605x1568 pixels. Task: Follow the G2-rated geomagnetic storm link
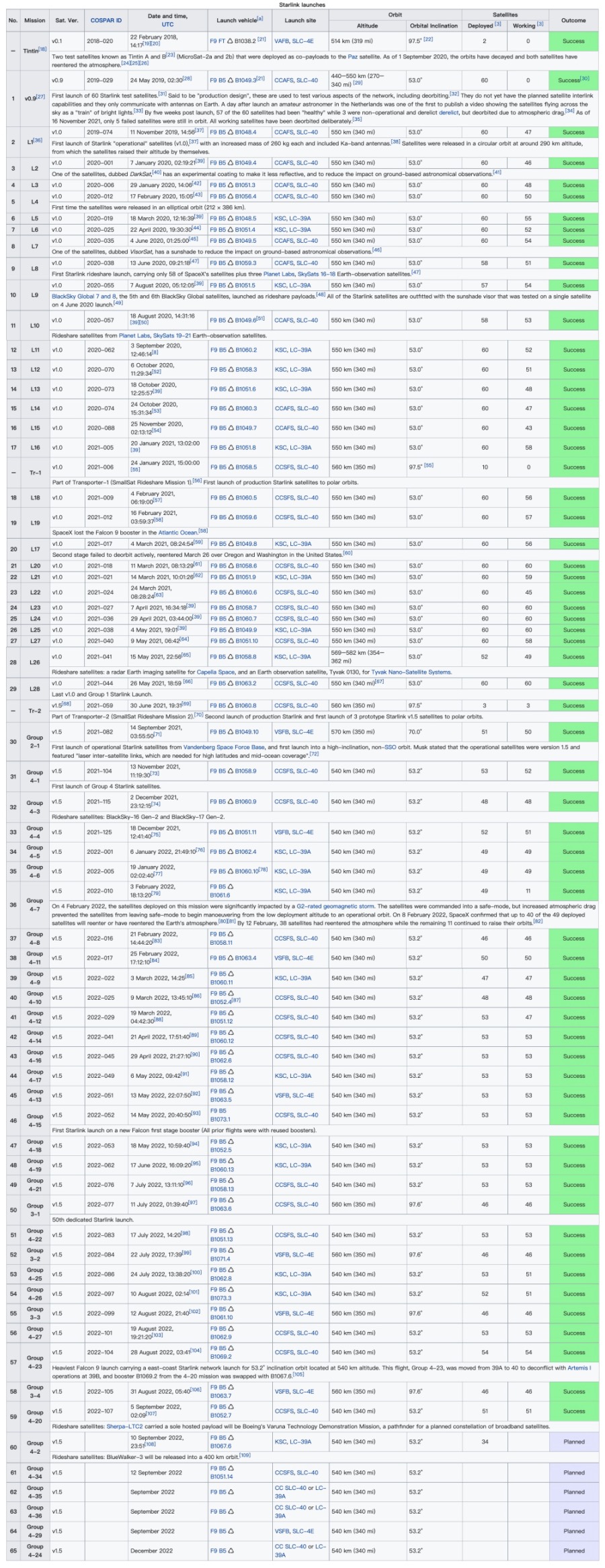[x=335, y=906]
